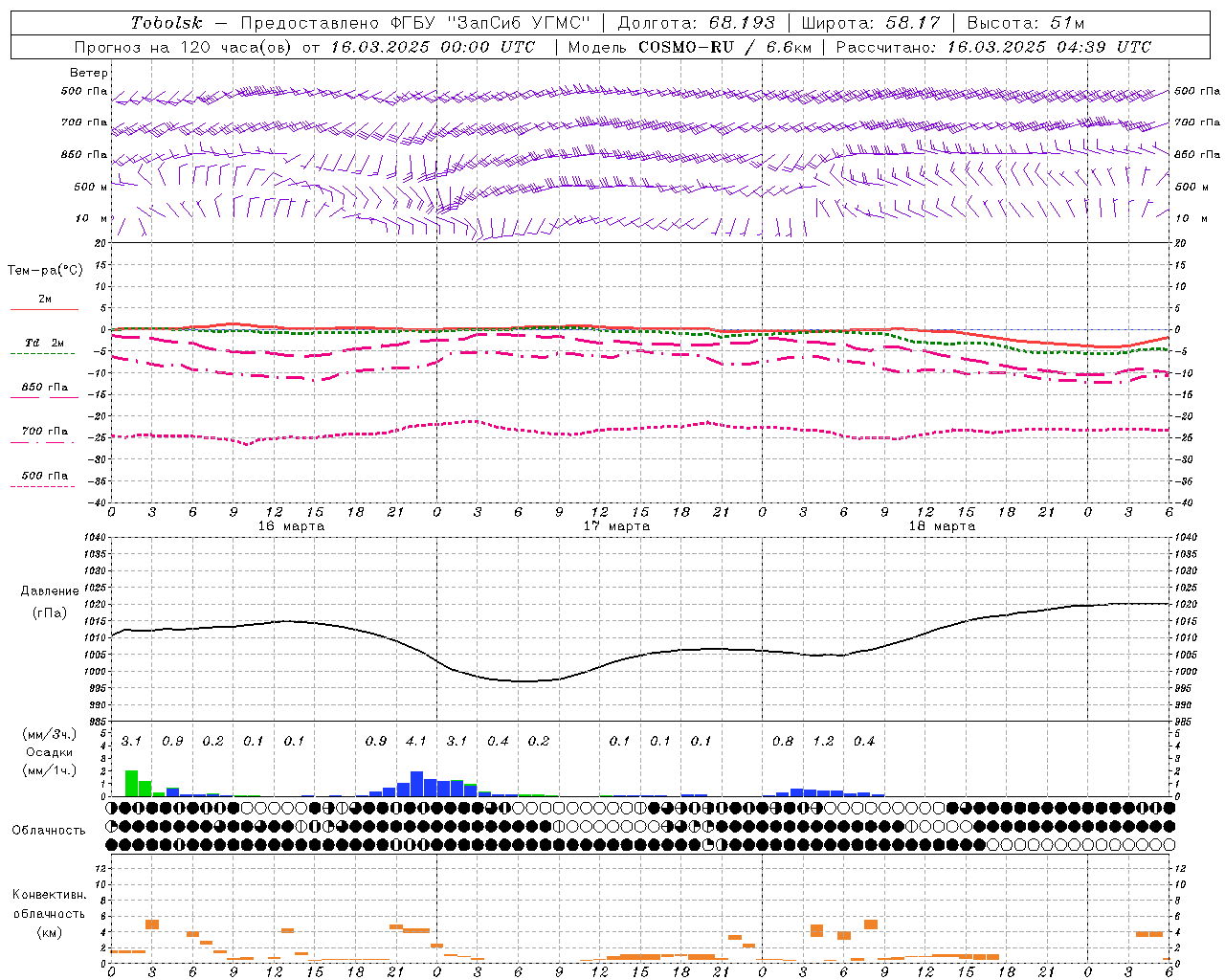Click the 3-hour precipitation value "0.8"
The width and height of the screenshot is (1225, 980).
tap(783, 742)
